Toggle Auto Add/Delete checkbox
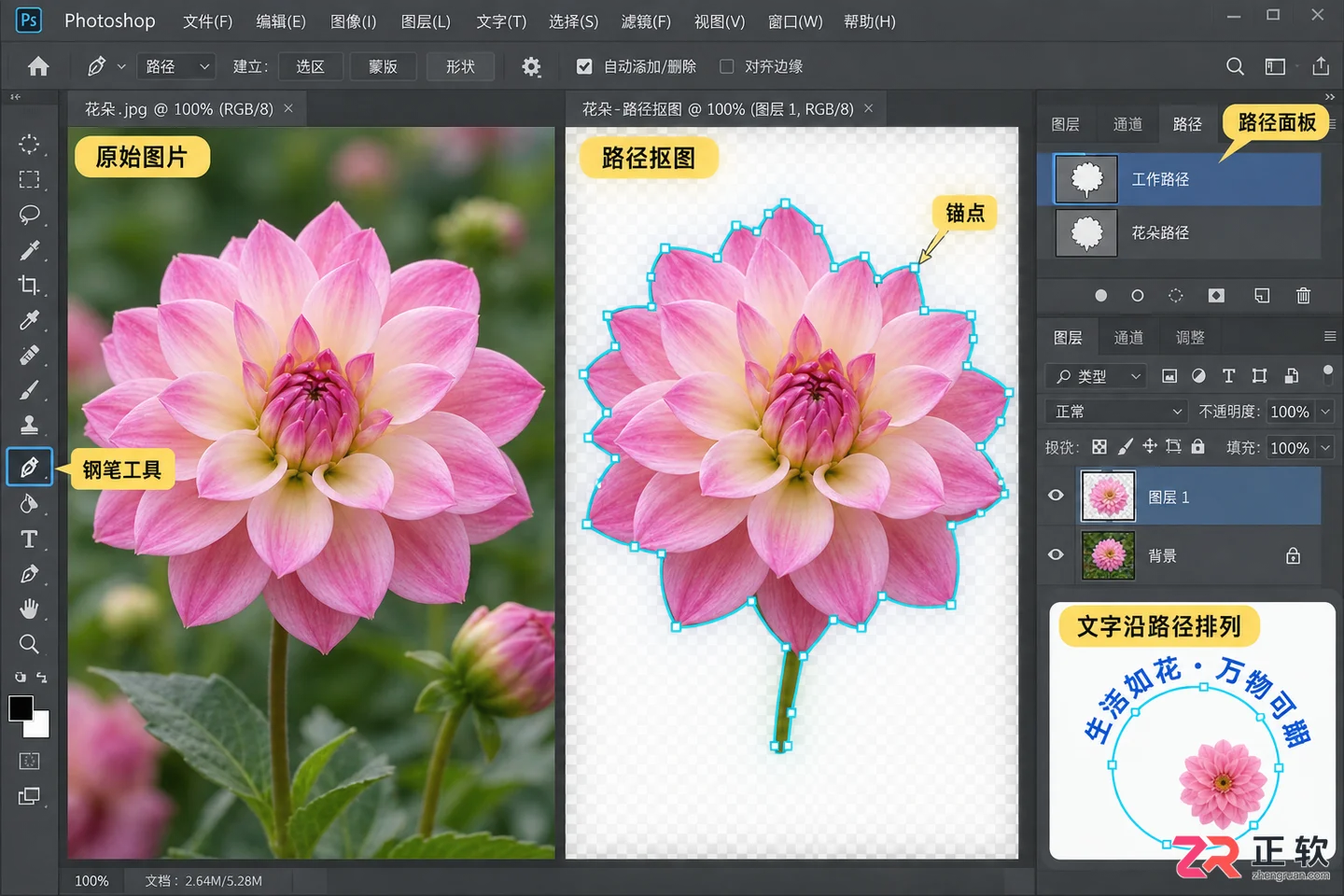Screen dimensions: 1344x896 tap(584, 66)
